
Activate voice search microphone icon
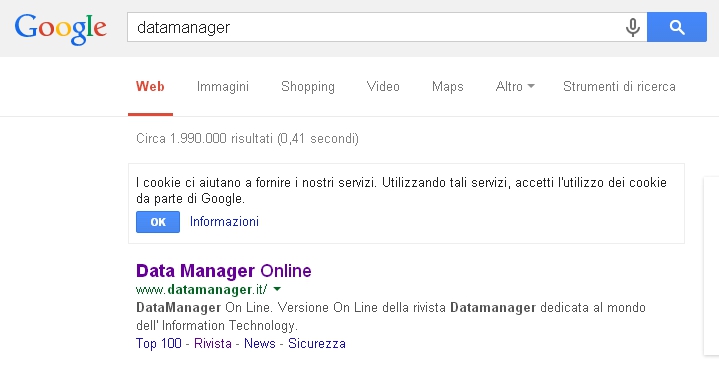(633, 28)
